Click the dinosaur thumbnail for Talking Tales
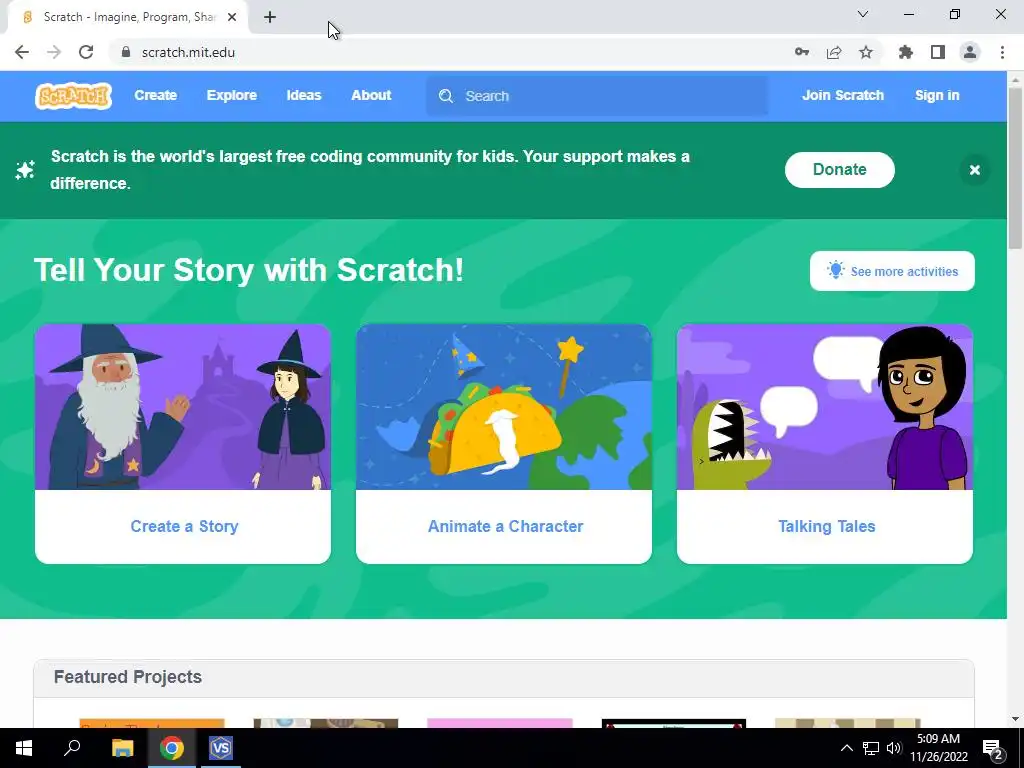 tap(825, 407)
